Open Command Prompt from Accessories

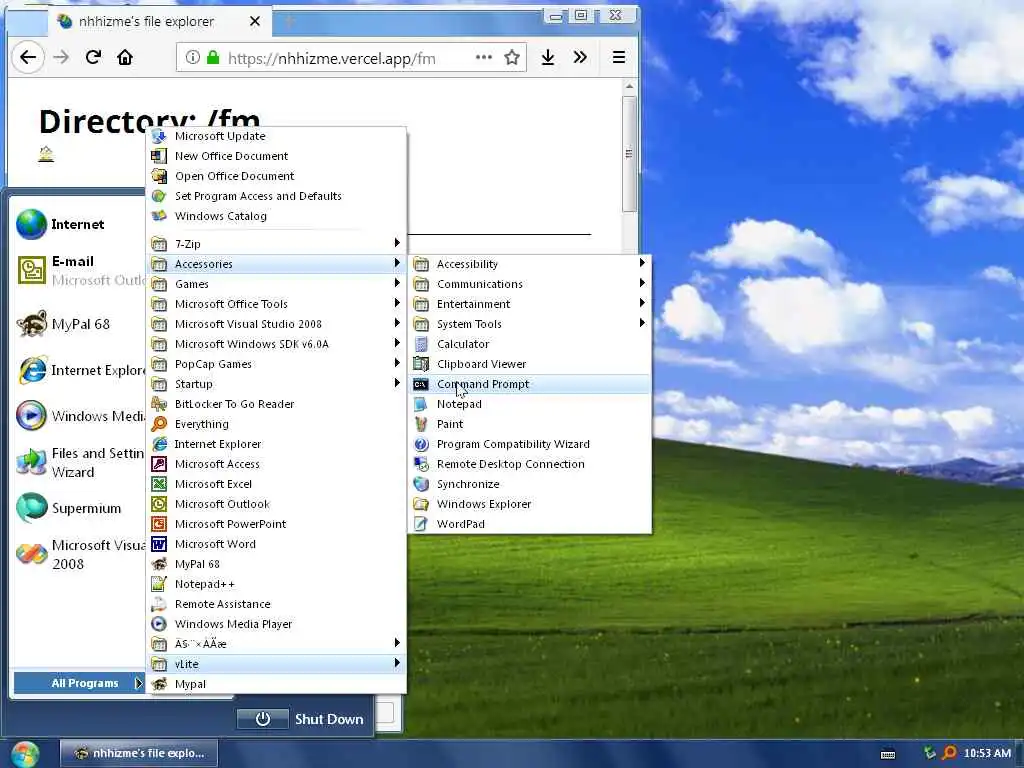[530, 384]
